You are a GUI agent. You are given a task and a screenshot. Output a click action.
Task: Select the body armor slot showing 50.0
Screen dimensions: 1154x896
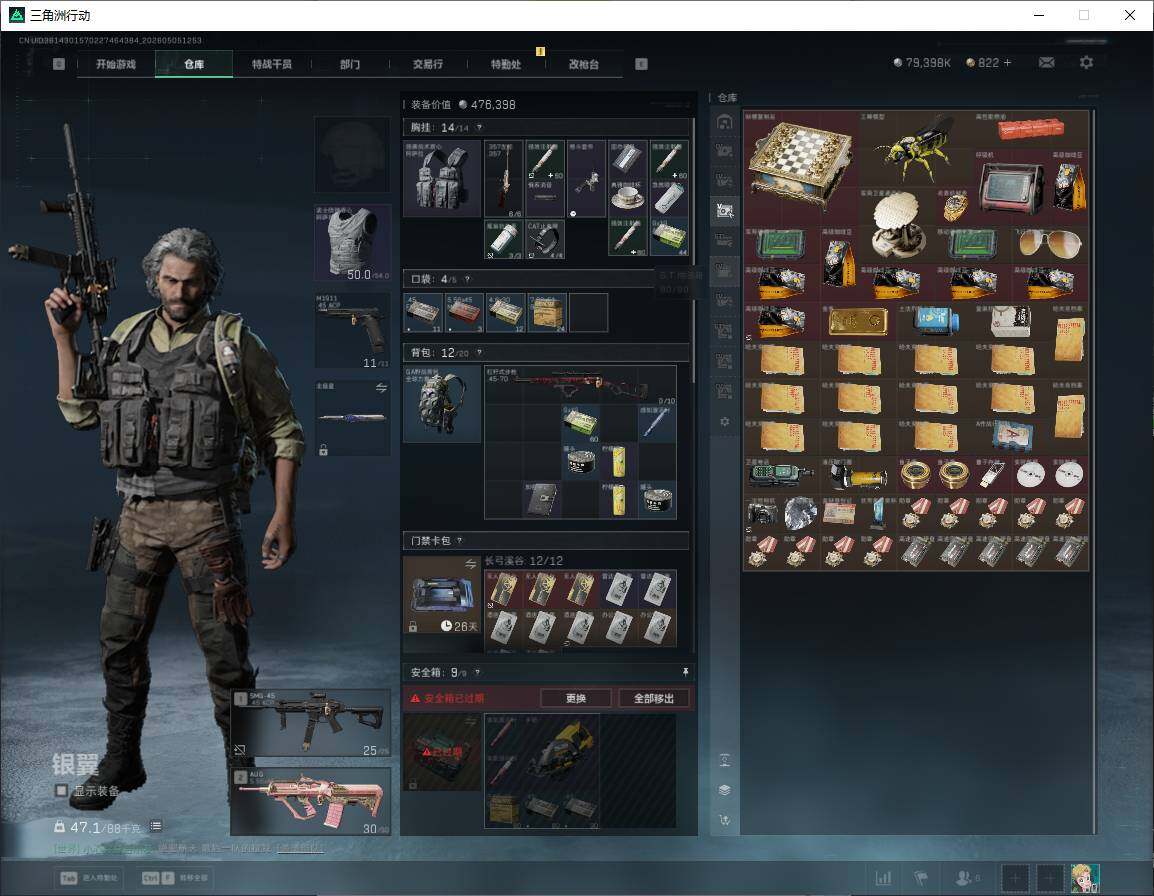[x=353, y=243]
